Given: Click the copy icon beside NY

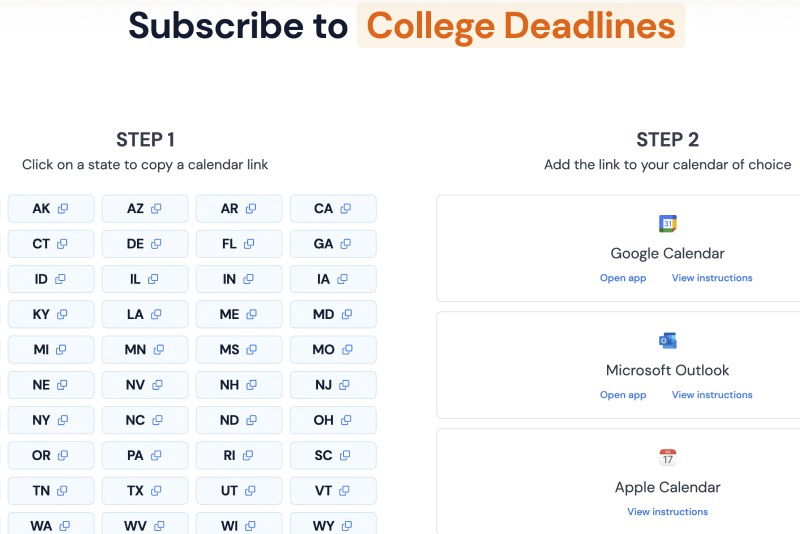Looking at the screenshot, I should tap(62, 420).
